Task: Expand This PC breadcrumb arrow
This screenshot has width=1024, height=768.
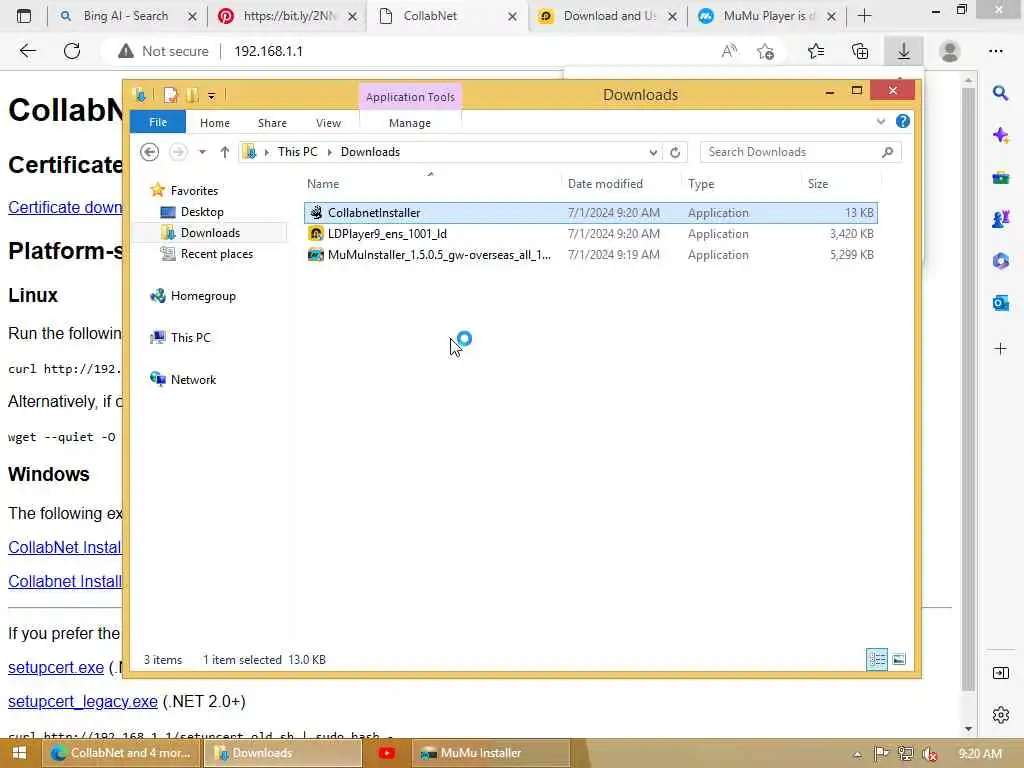Action: (329, 152)
